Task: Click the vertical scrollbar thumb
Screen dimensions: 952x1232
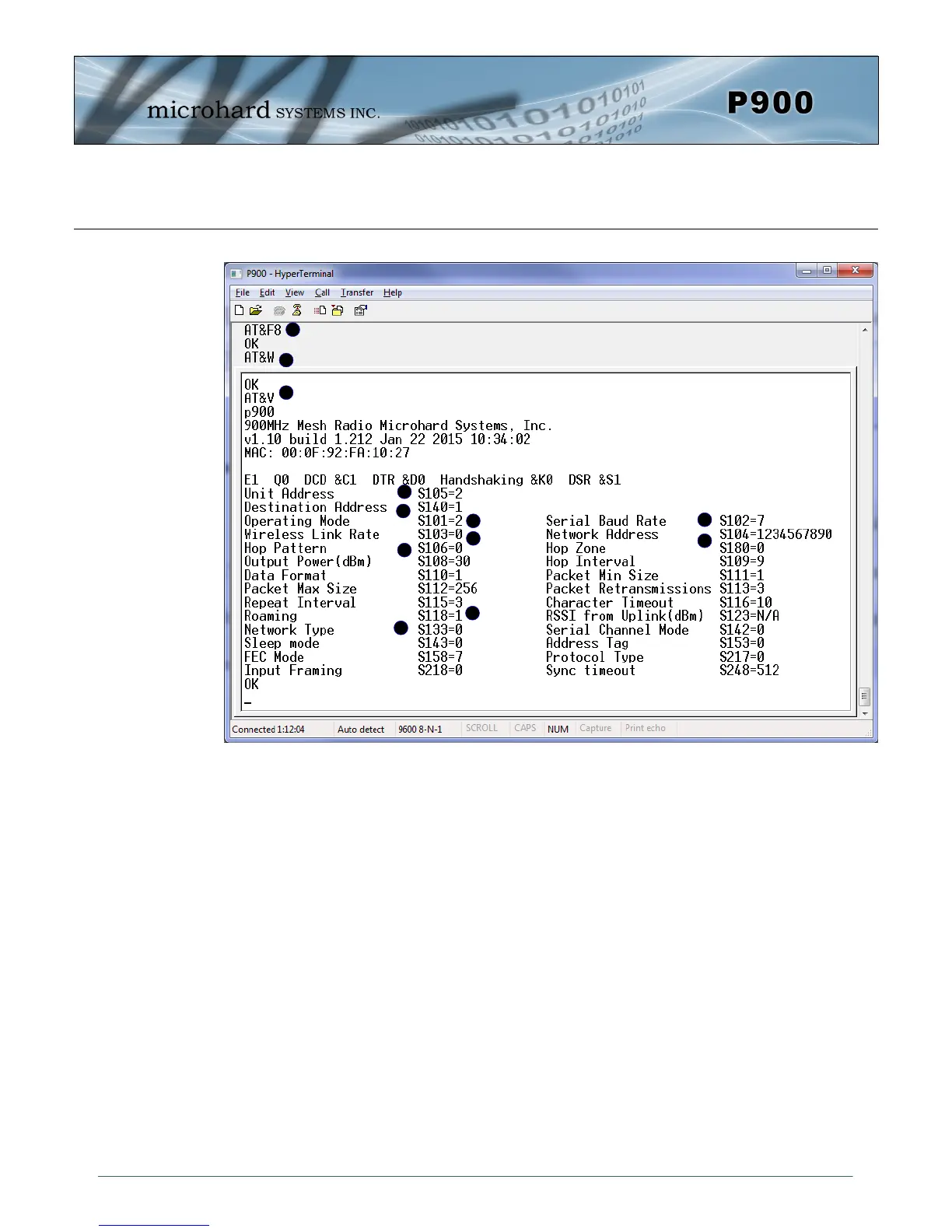Action: tap(864, 696)
